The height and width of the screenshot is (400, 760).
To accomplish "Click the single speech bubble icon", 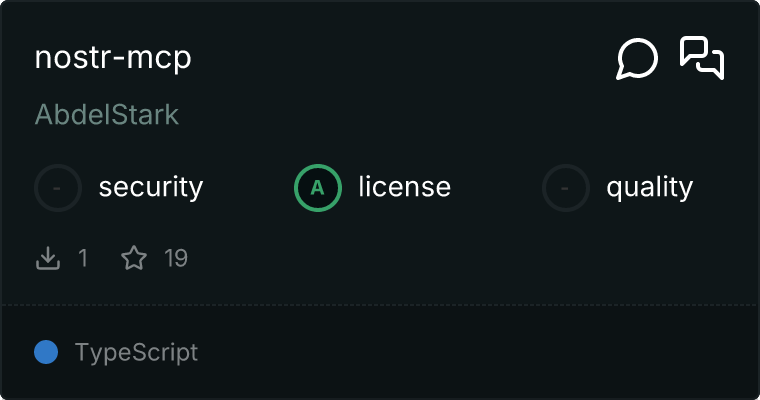I will tap(637, 59).
